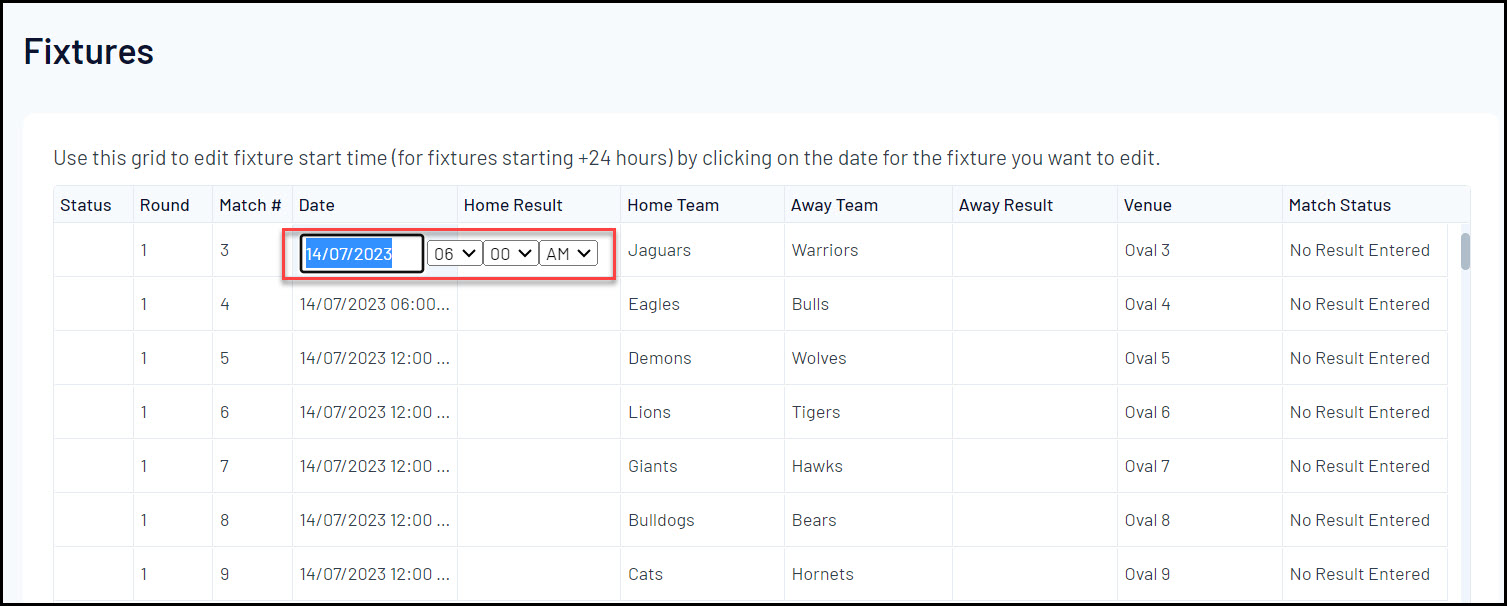Image resolution: width=1507 pixels, height=606 pixels.
Task: Click the date cell for Lions vs Tigers
Action: point(375,412)
